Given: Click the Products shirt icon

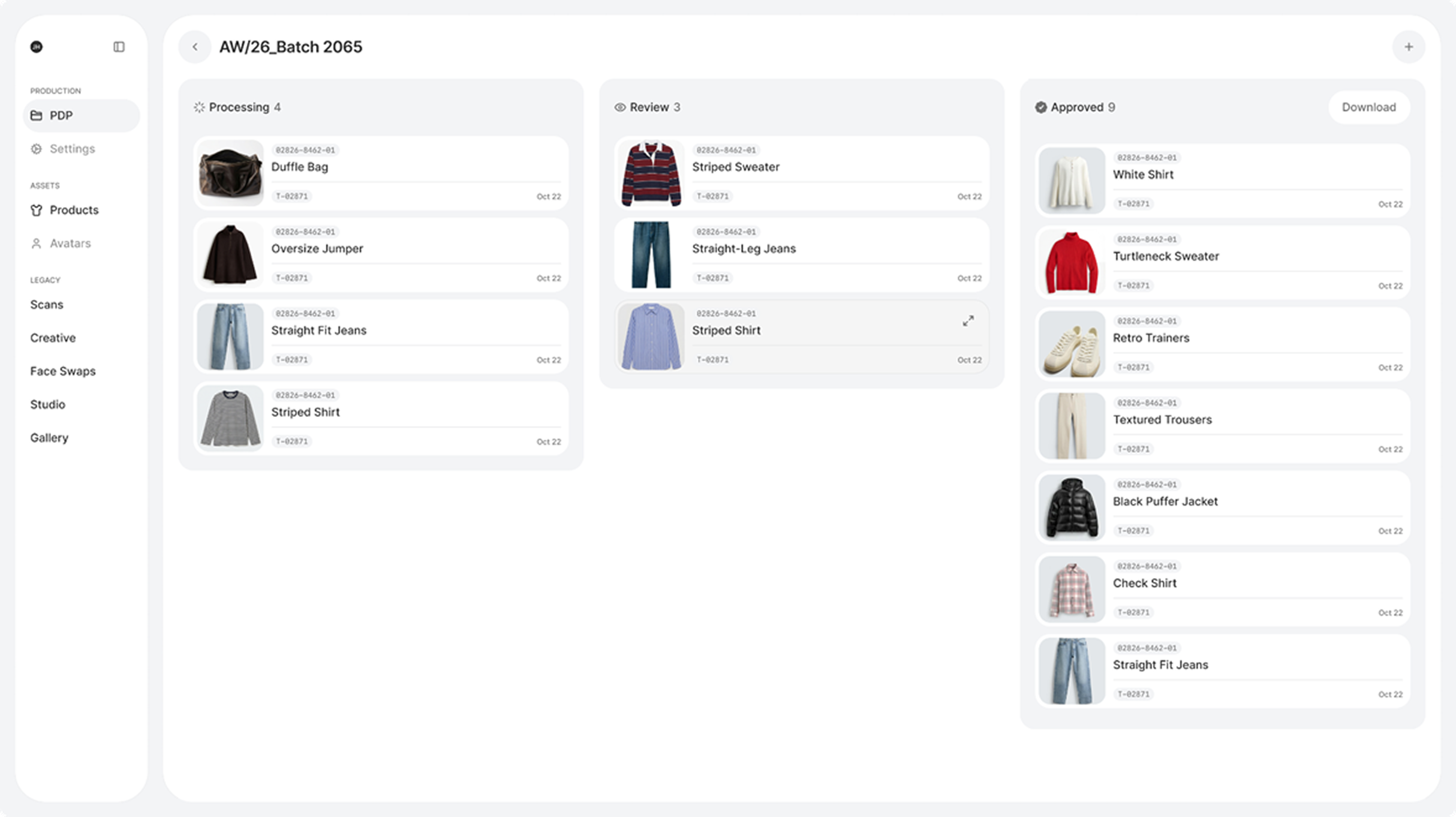Looking at the screenshot, I should 37,211.
